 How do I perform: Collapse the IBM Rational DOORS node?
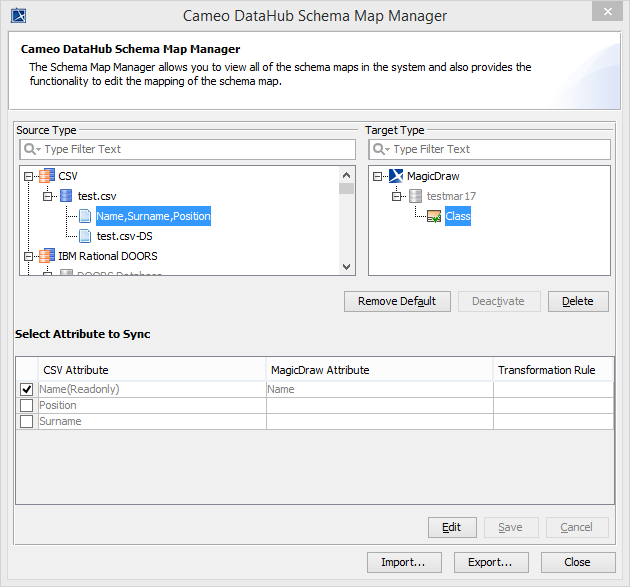coord(28,256)
